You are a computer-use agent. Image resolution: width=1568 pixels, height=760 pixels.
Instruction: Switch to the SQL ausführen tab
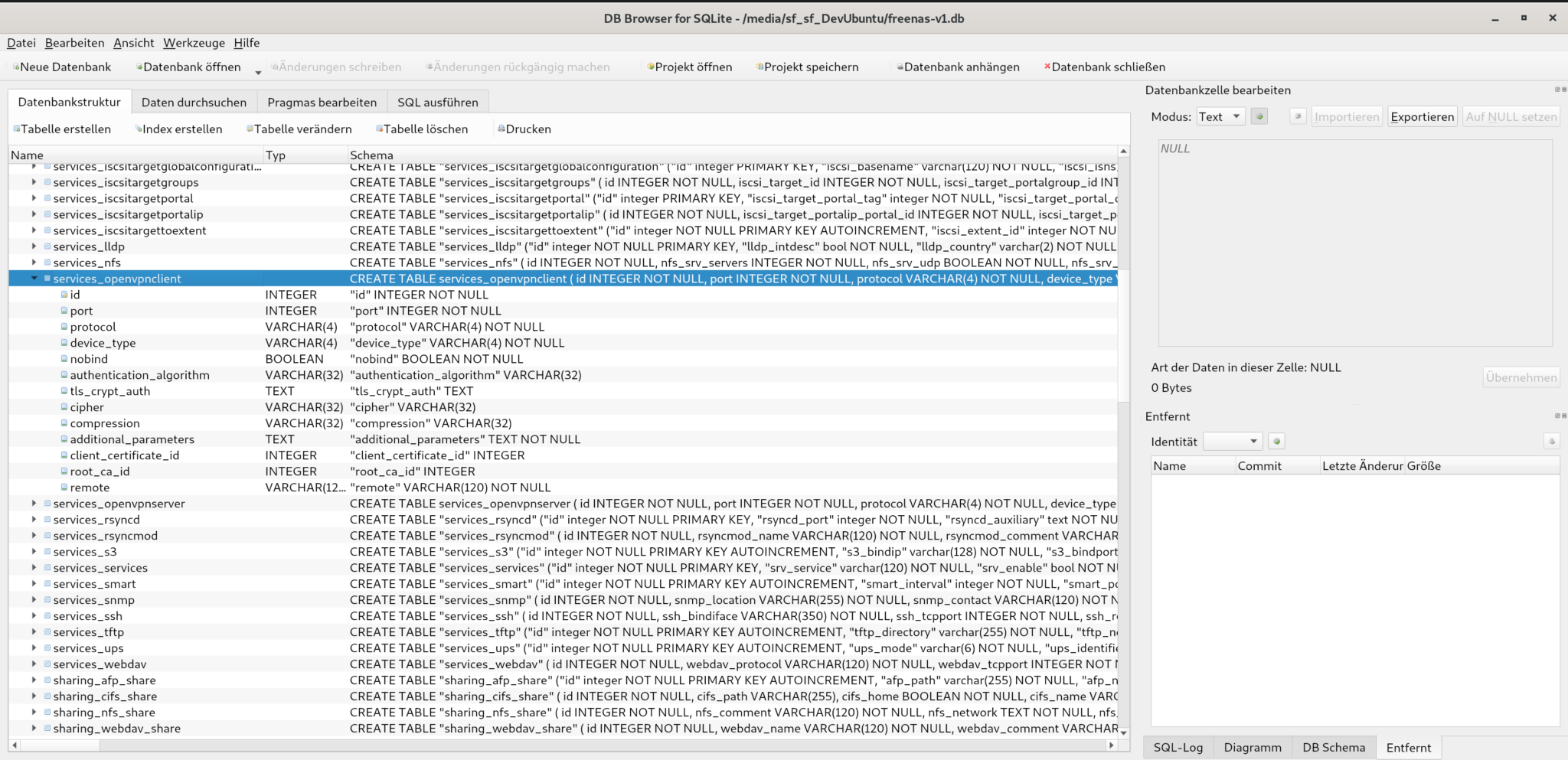(439, 101)
